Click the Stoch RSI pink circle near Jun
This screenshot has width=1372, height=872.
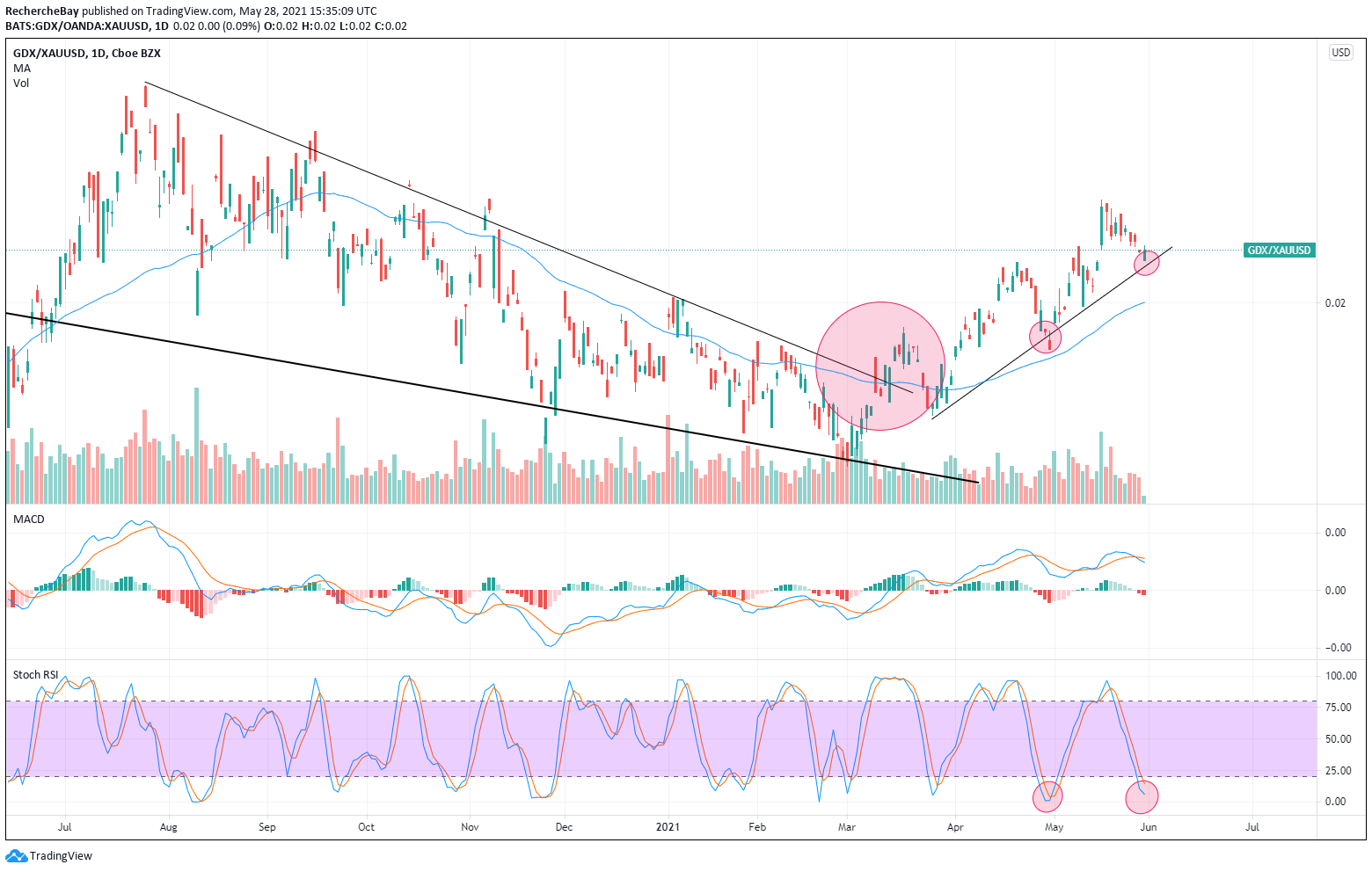click(1142, 796)
